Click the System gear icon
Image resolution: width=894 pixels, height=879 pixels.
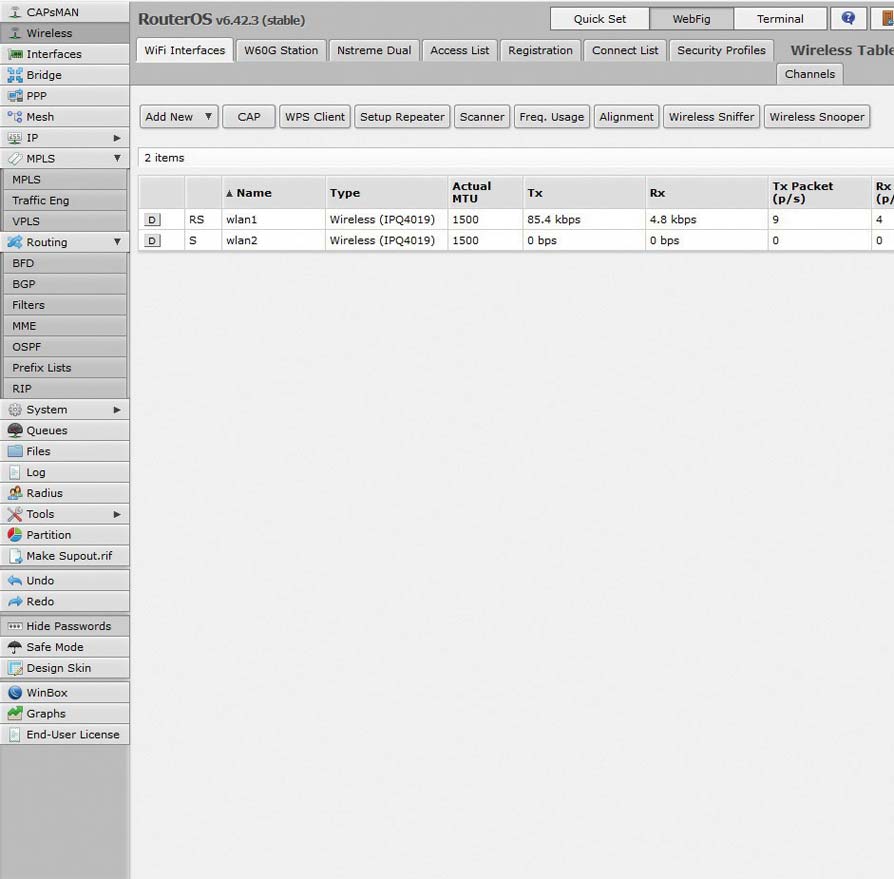(x=15, y=409)
